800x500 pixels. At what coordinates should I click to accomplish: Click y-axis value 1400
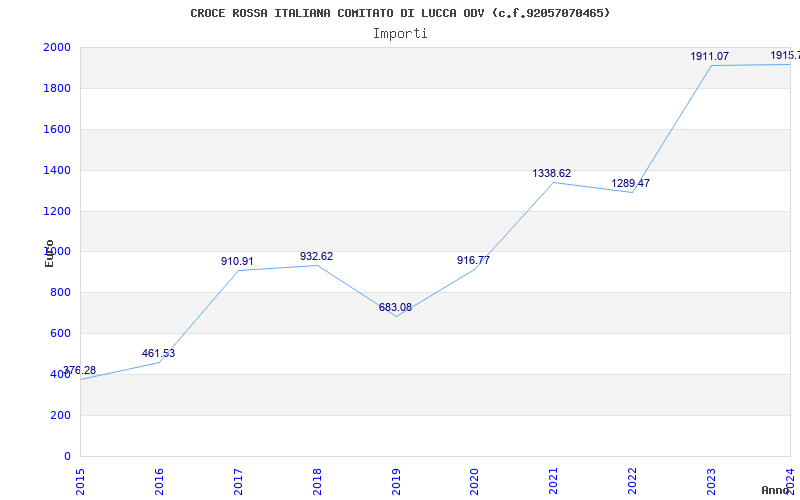tap(57, 170)
